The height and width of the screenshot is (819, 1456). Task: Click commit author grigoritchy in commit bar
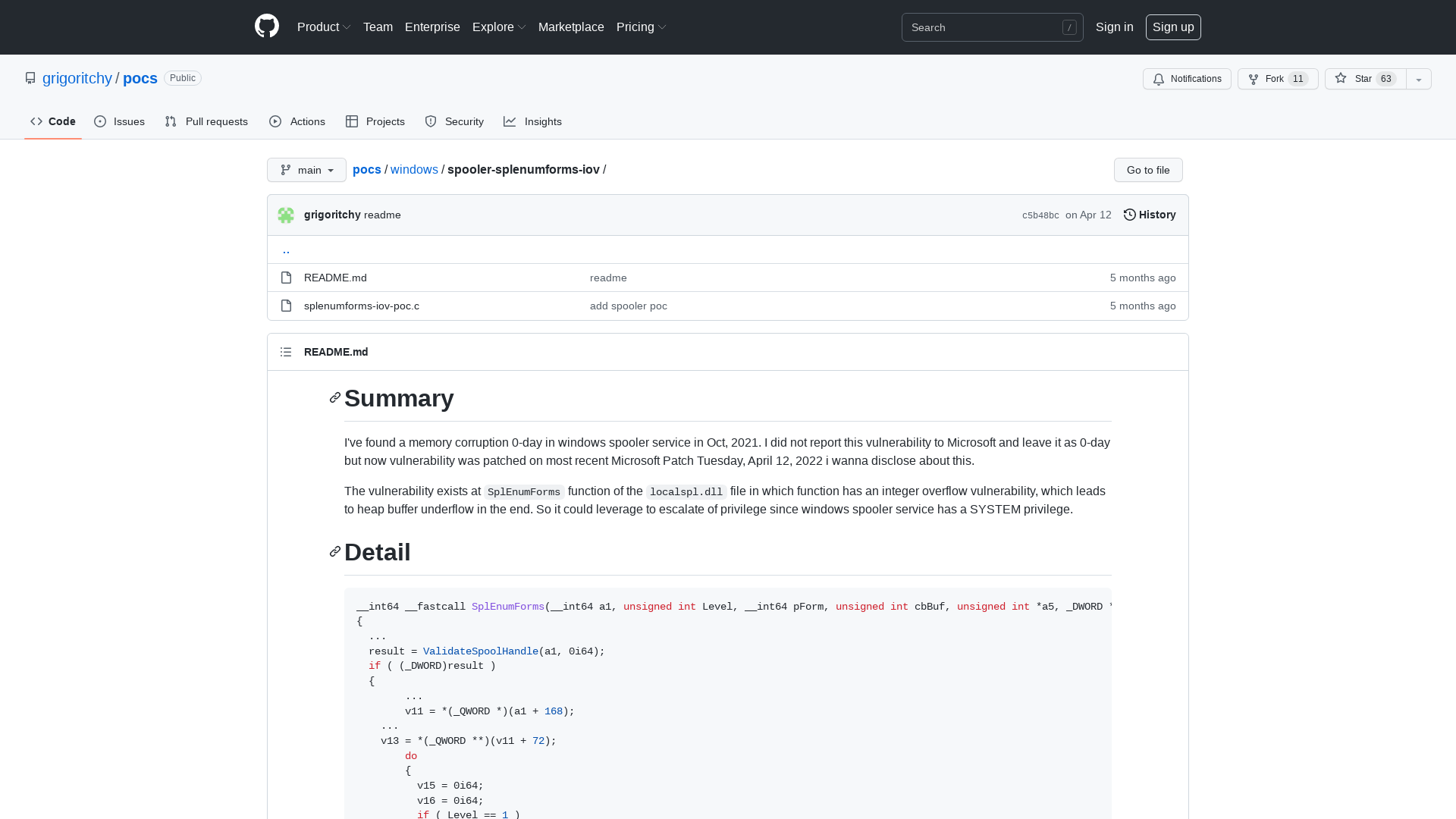point(332,215)
